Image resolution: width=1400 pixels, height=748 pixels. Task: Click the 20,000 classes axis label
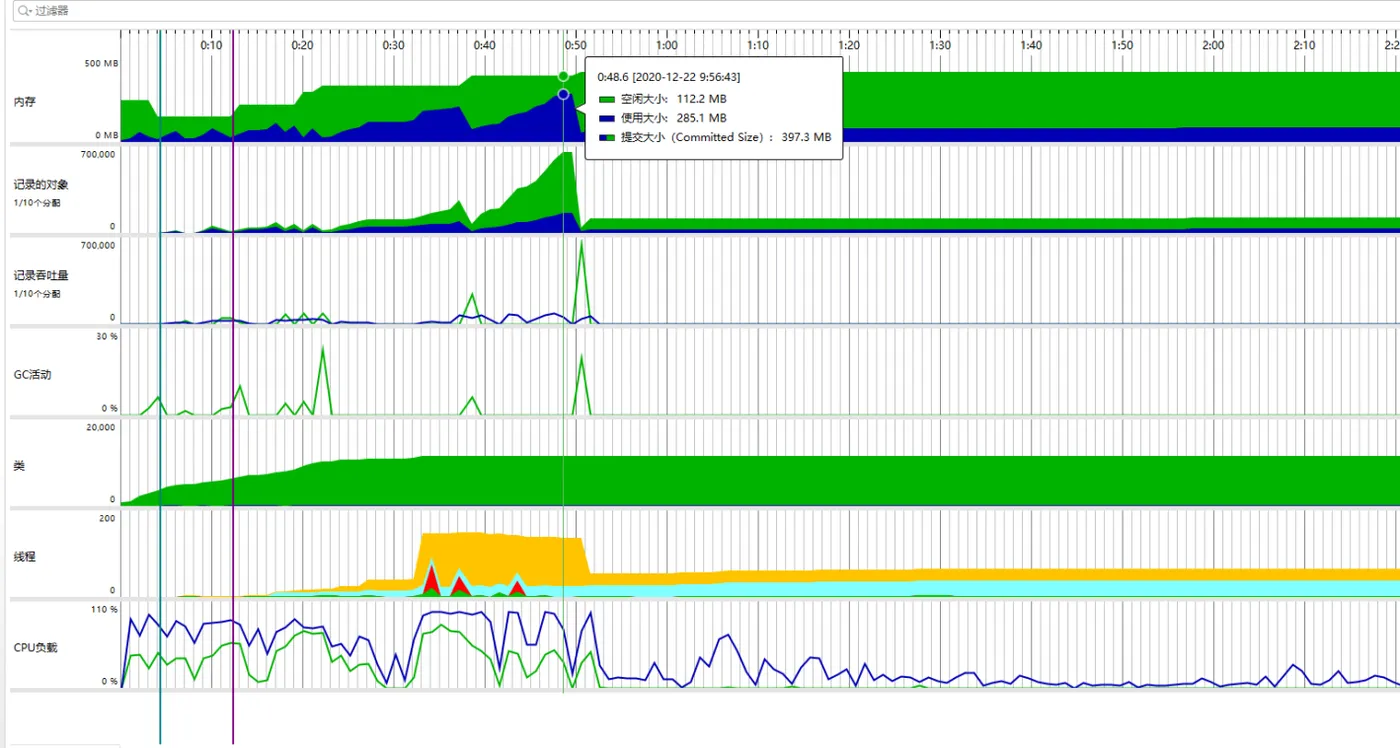[x=101, y=427]
